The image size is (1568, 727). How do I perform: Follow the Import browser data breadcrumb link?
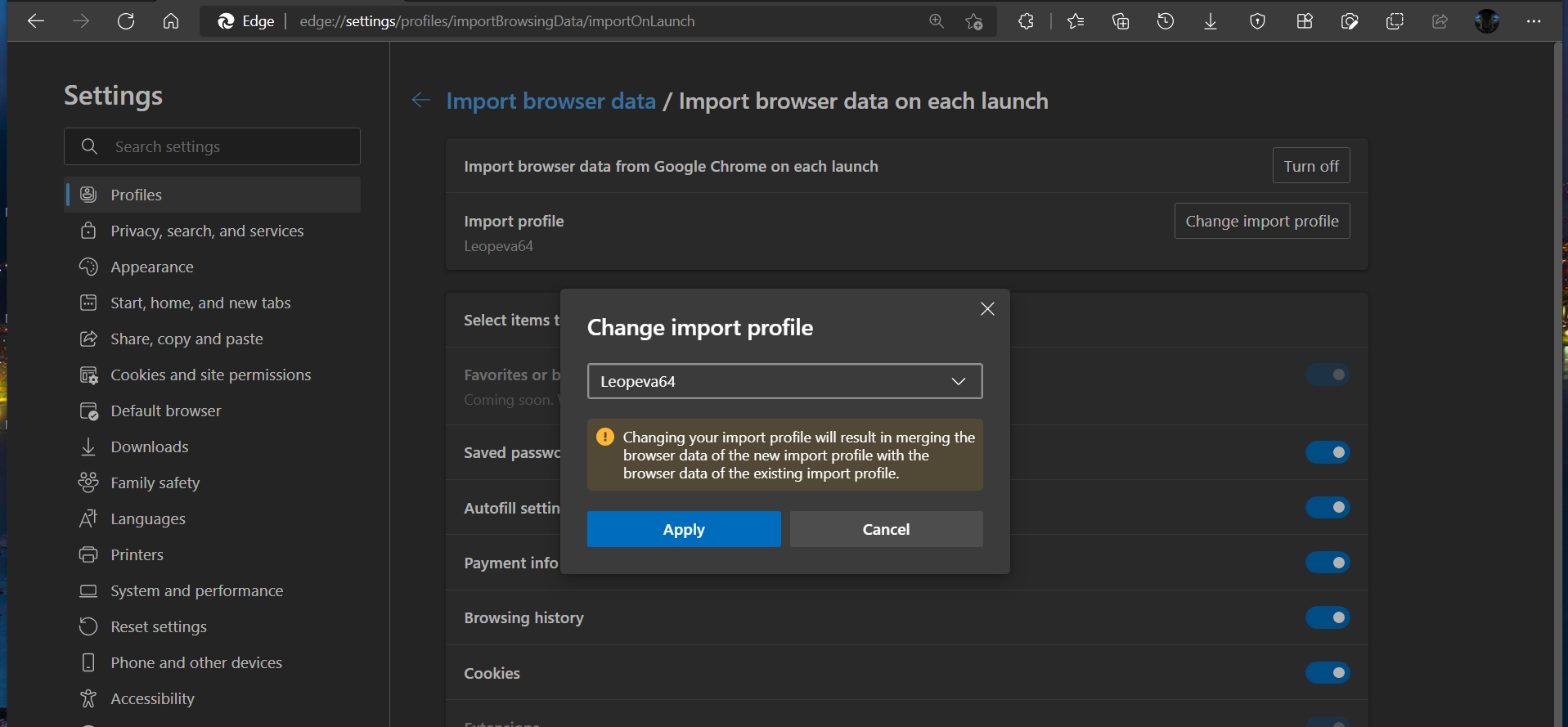[x=550, y=101]
